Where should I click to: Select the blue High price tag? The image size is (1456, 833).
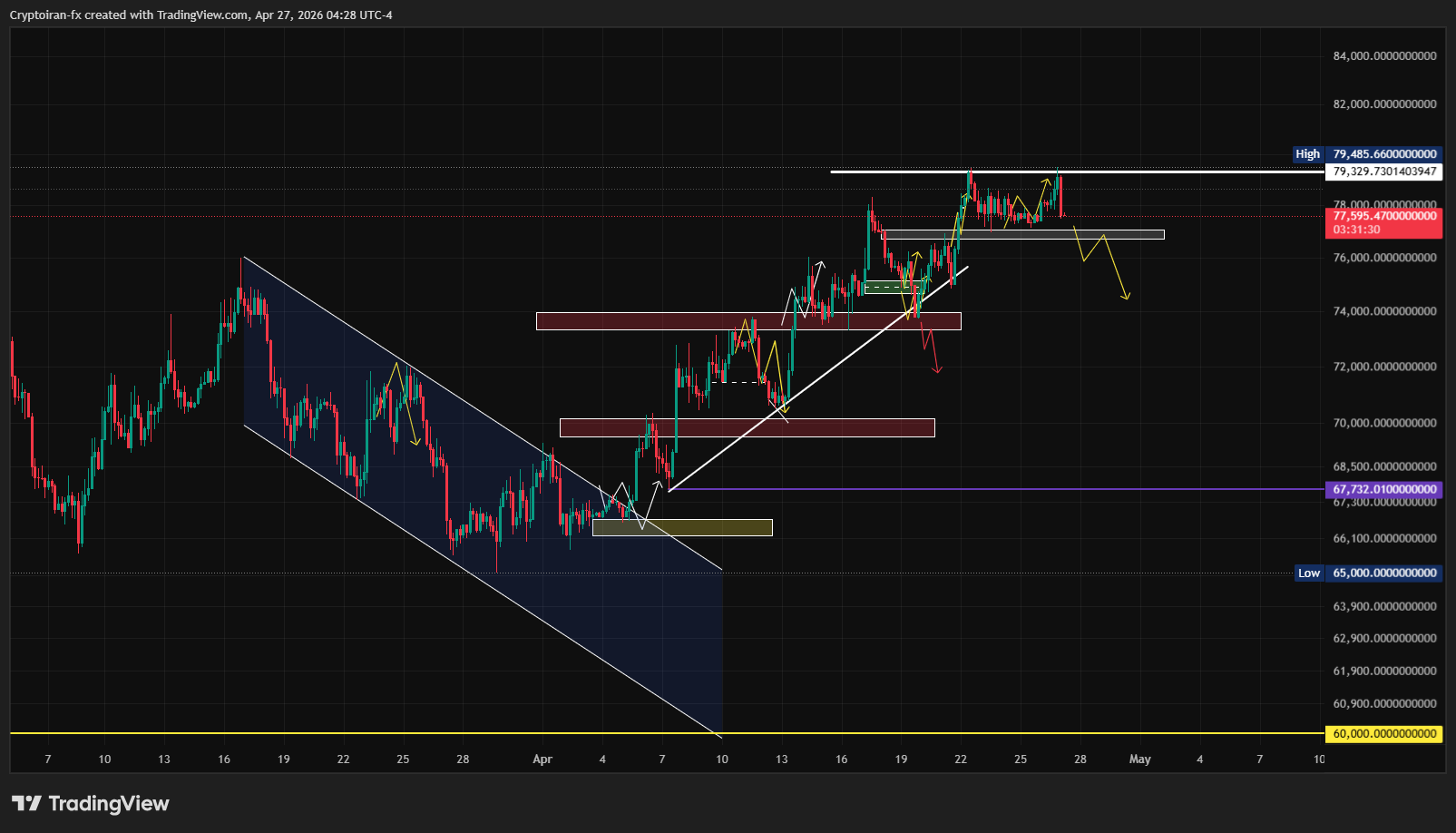pyautogui.click(x=1307, y=154)
